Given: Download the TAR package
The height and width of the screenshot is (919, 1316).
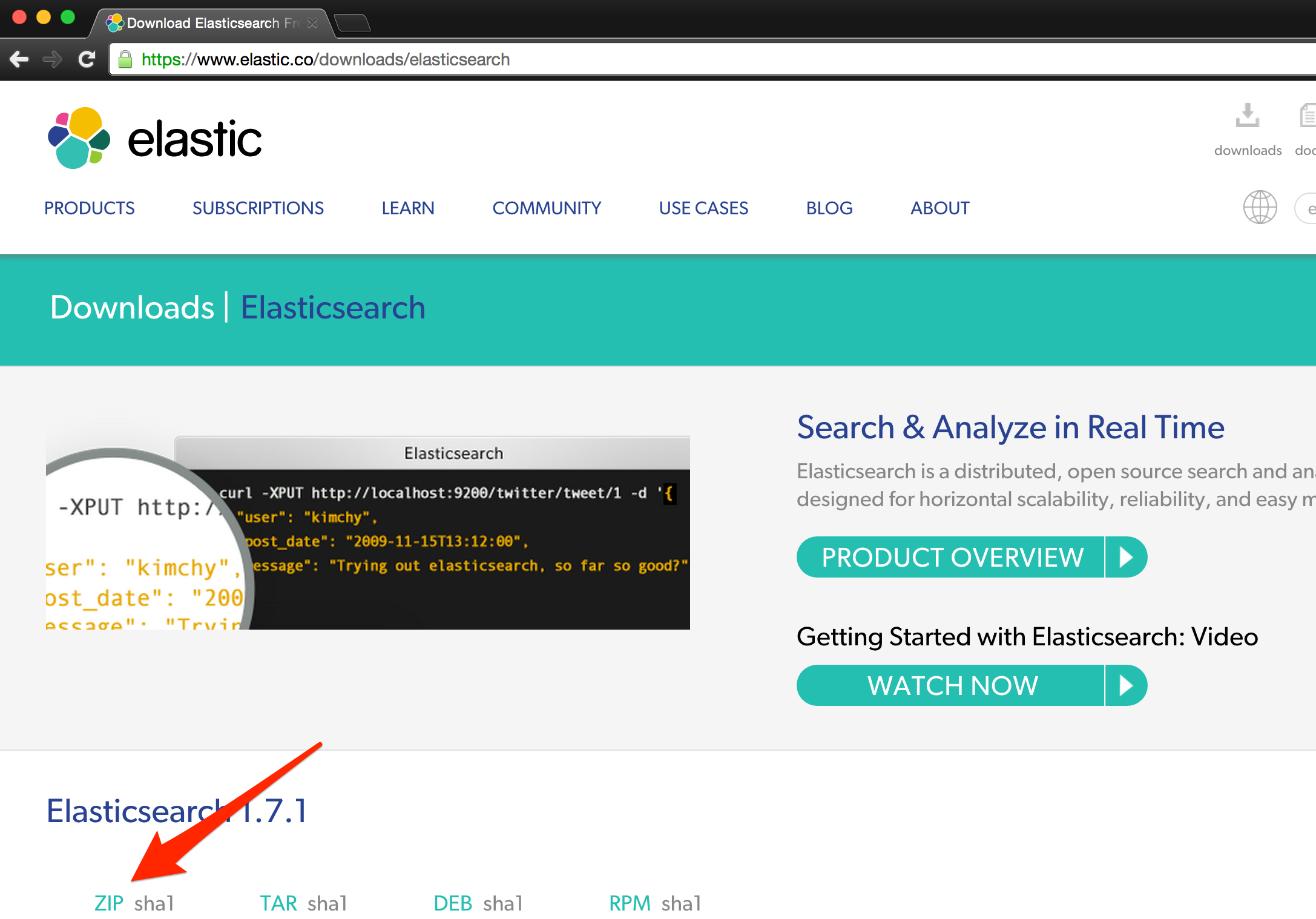Looking at the screenshot, I should (x=278, y=903).
